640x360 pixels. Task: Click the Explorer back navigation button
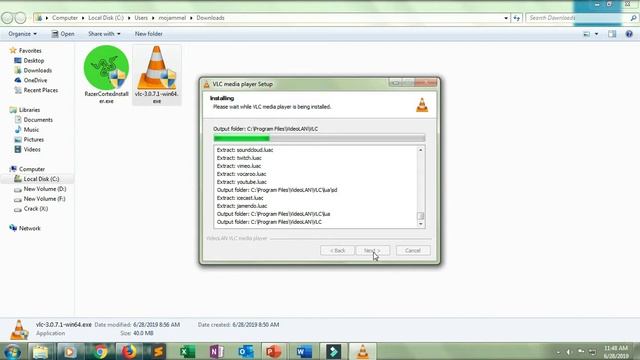pos(7,18)
